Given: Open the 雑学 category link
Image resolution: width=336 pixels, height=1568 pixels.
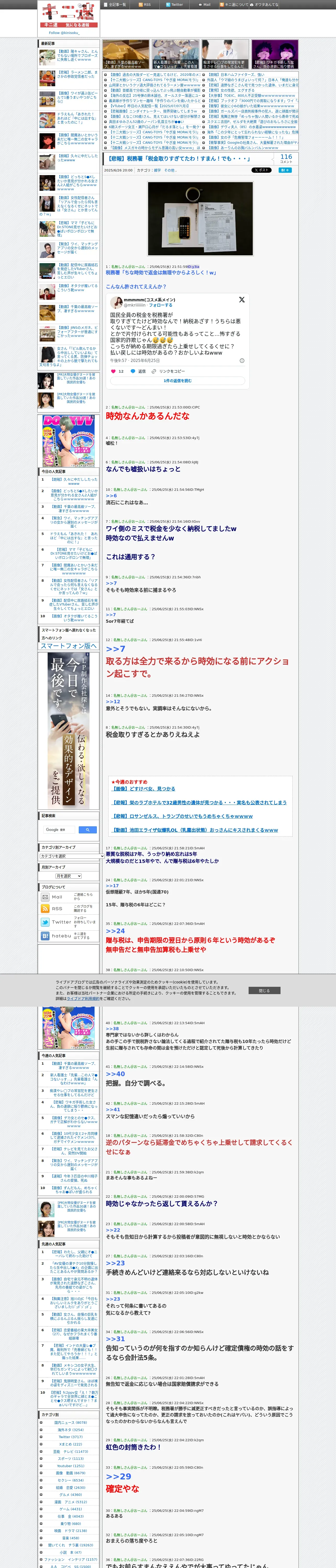Looking at the screenshot, I should pyautogui.click(x=157, y=170).
